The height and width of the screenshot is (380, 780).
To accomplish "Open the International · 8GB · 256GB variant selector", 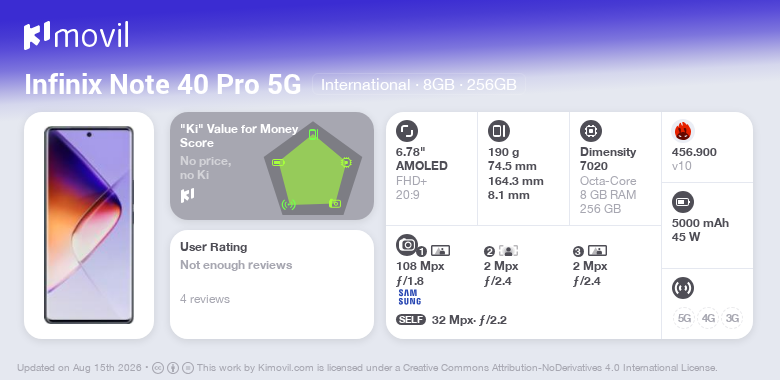I will point(419,85).
